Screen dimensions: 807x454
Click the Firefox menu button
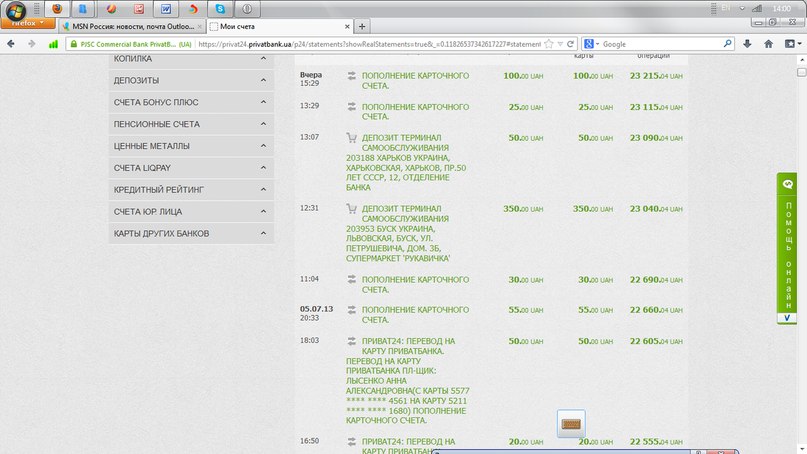click(28, 23)
